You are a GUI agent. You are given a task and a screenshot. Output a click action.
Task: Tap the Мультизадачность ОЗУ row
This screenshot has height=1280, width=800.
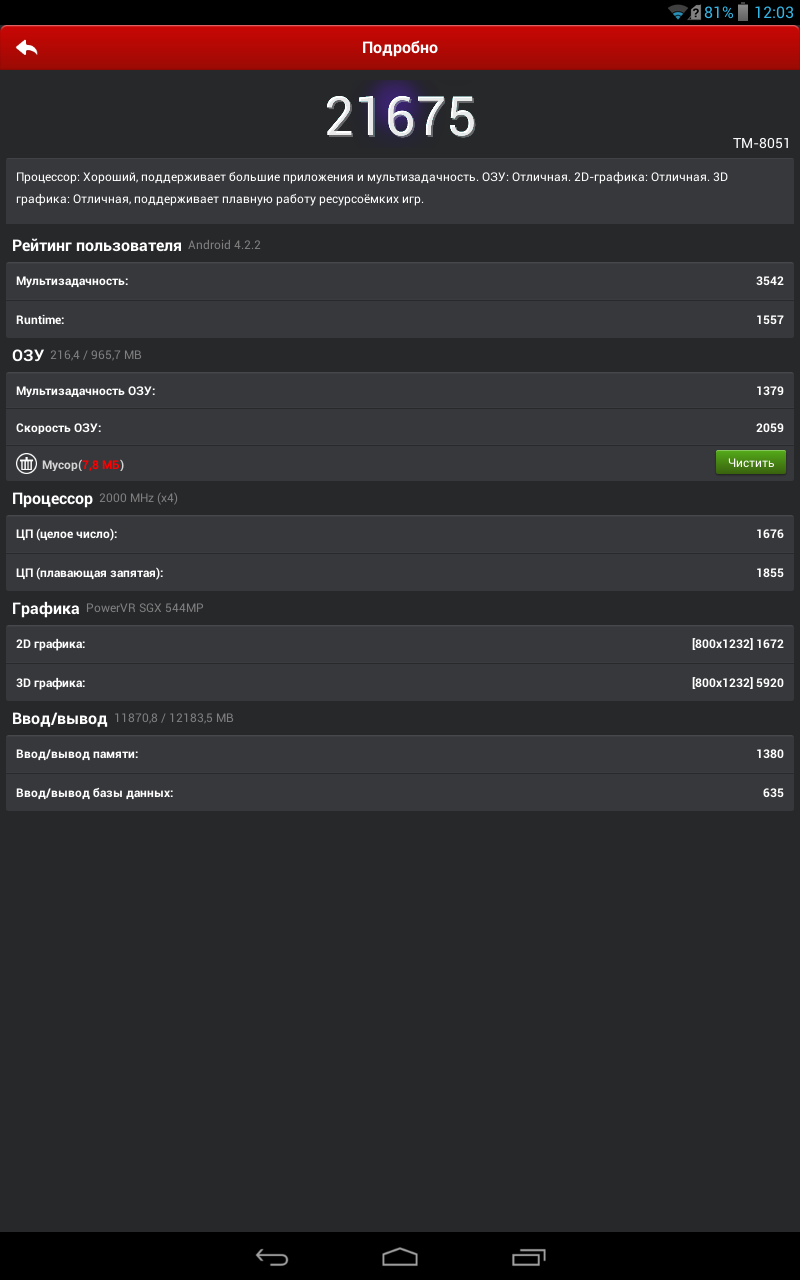pyautogui.click(x=400, y=391)
